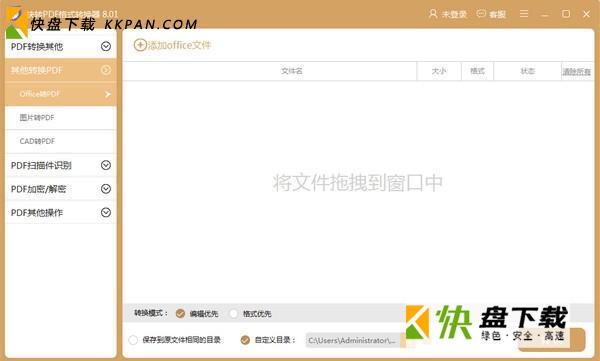Expand the PDF扫描件识别 chevron
This screenshot has width=600, height=361.
click(x=106, y=165)
